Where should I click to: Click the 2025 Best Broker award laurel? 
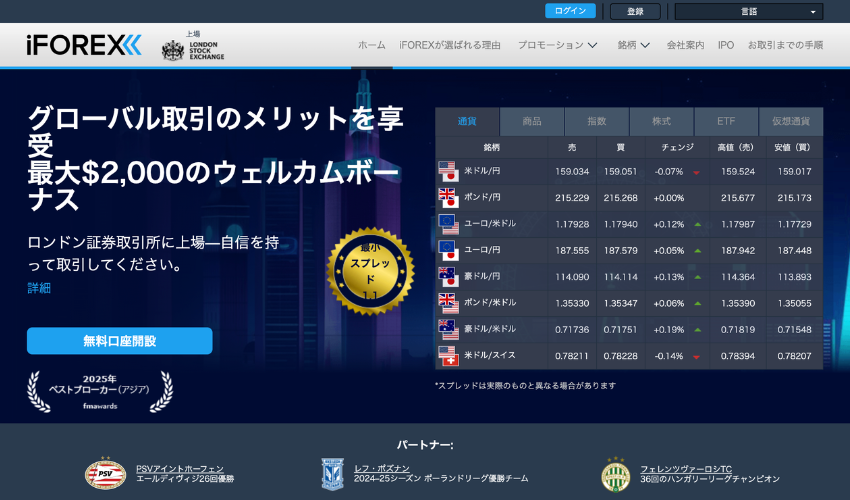tap(100, 392)
